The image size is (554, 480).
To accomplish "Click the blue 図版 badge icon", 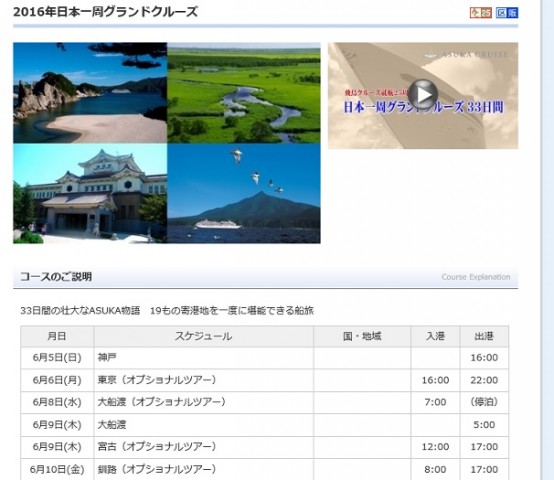I will coord(507,13).
